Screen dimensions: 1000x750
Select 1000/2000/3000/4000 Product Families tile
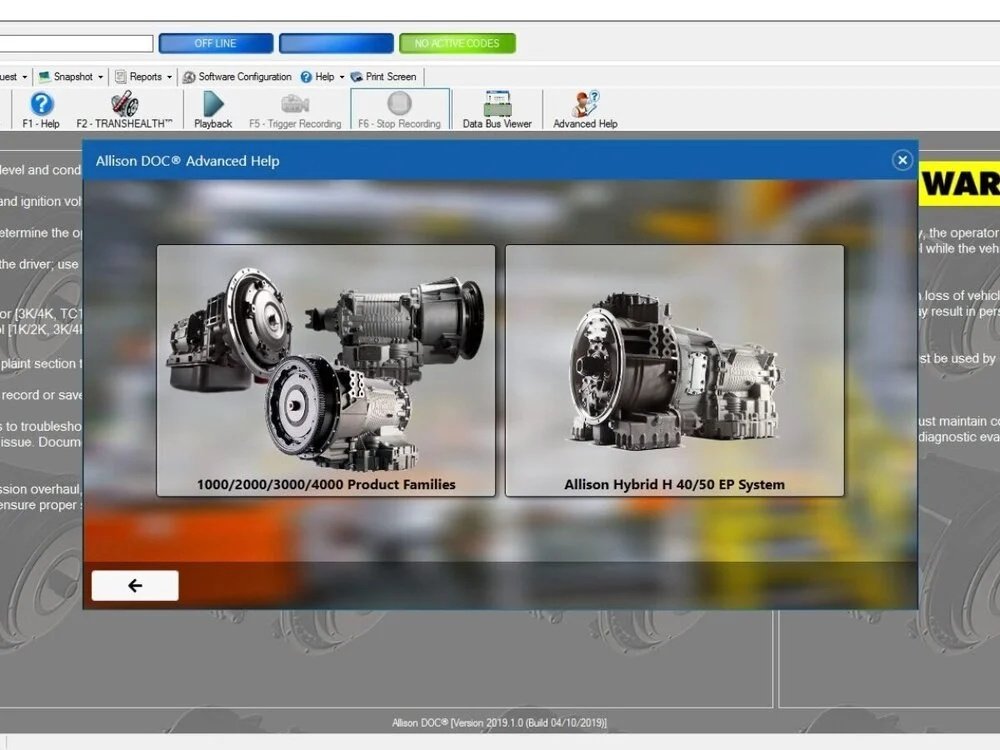click(x=326, y=371)
